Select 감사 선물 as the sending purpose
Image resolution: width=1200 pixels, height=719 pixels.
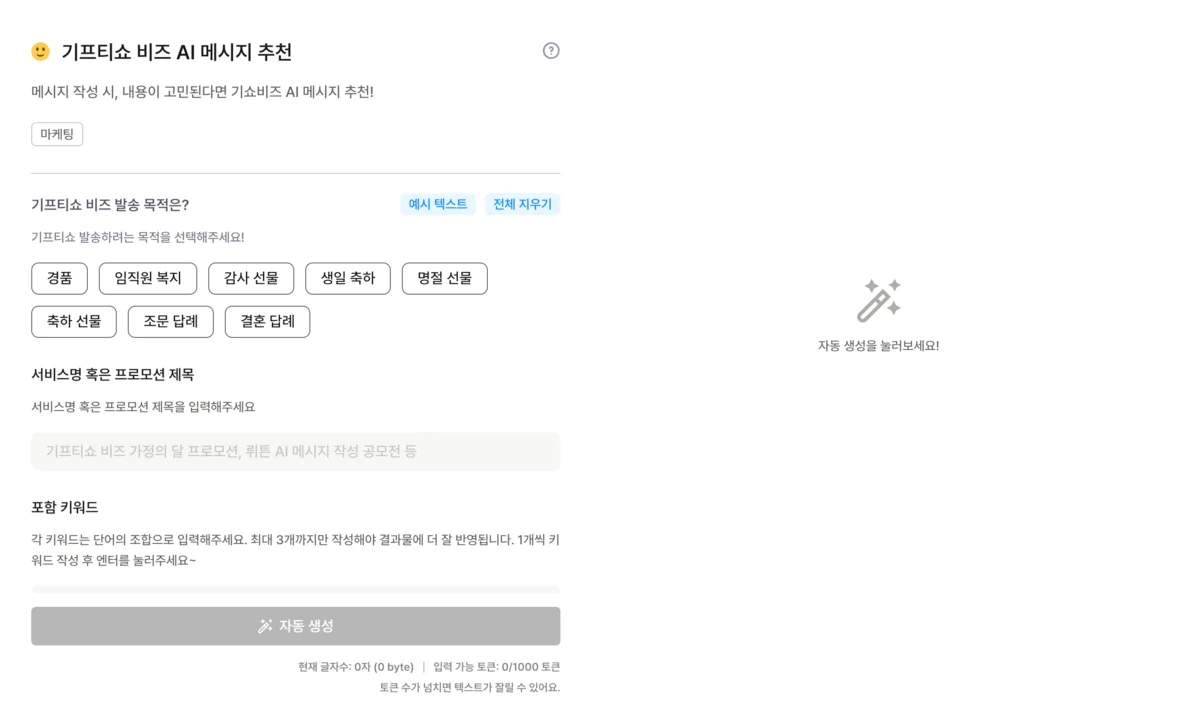tap(251, 278)
